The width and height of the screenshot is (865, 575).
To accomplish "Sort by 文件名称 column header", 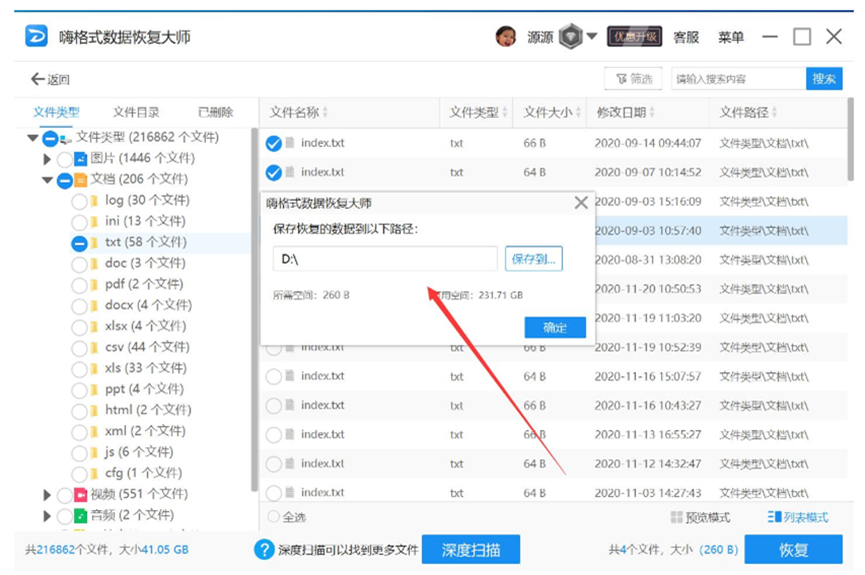I will pyautogui.click(x=298, y=113).
